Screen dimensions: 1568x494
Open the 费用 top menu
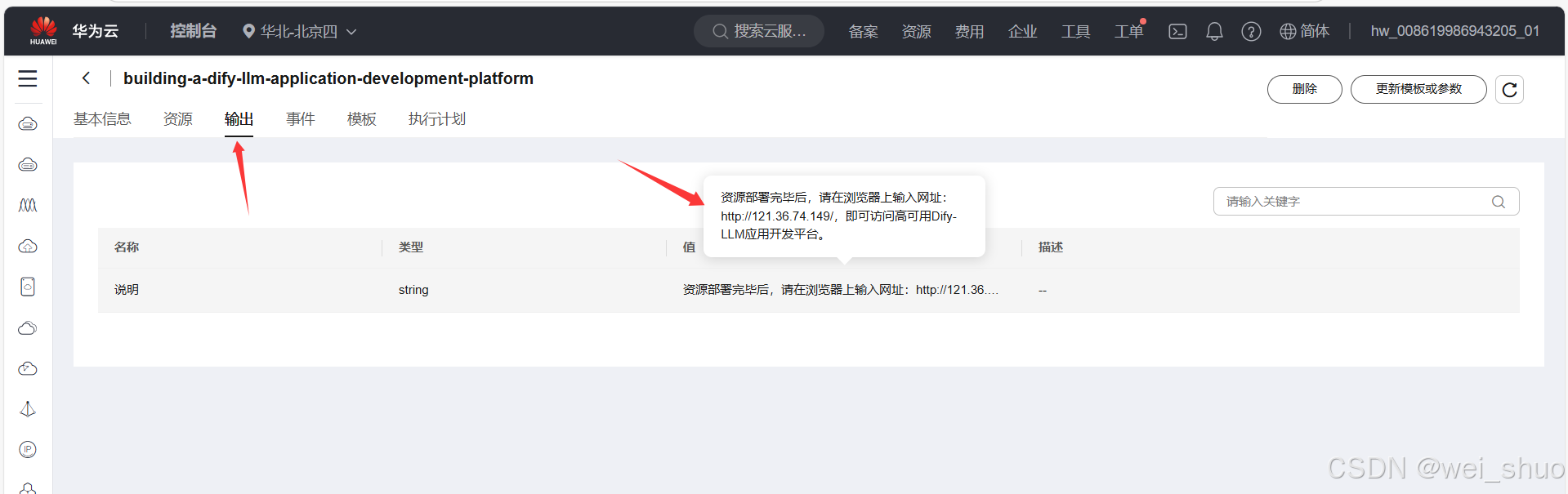click(969, 31)
